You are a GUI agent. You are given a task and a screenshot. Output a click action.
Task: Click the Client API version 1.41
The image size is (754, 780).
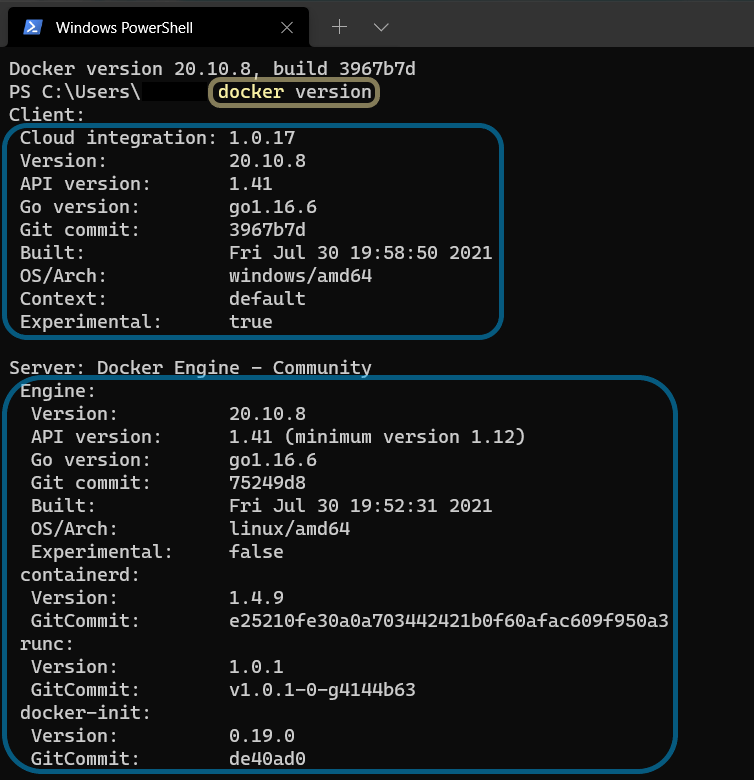click(x=251, y=184)
